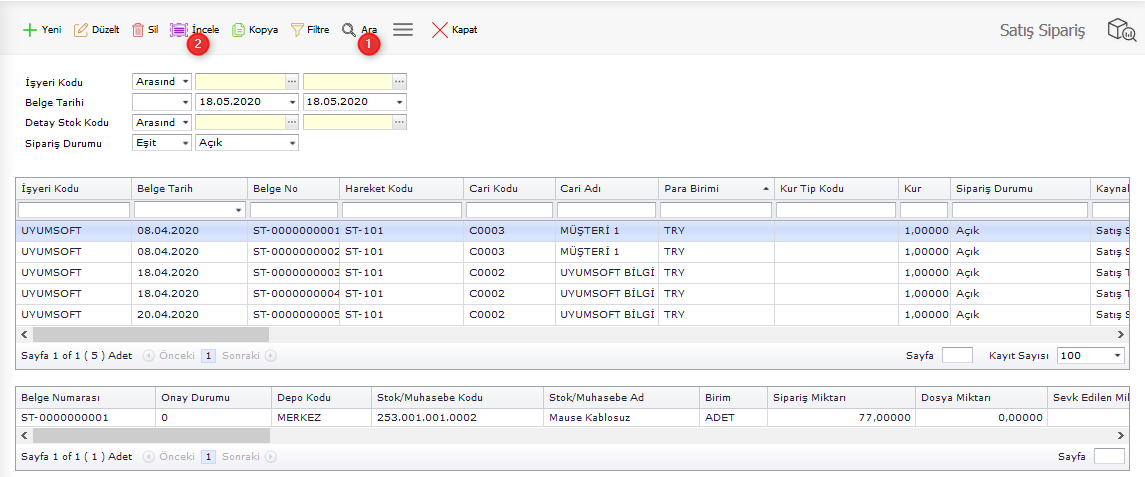Open the Filtre funnel icon
Image resolution: width=1145 pixels, height=477 pixels.
pos(297,30)
